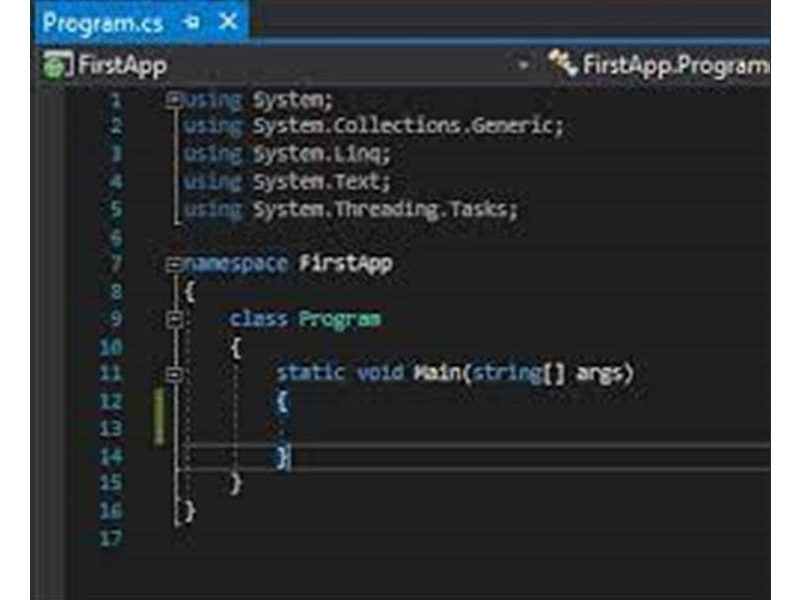This screenshot has width=800, height=600.
Task: Click the 'namespace' keyword on line 7
Action: (x=235, y=264)
